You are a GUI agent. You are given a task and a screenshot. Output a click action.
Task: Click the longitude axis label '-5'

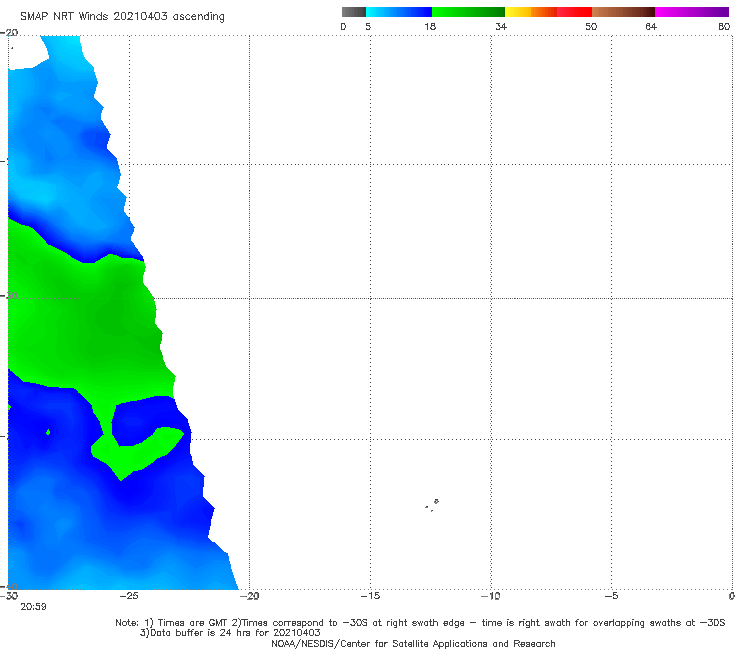point(611,596)
